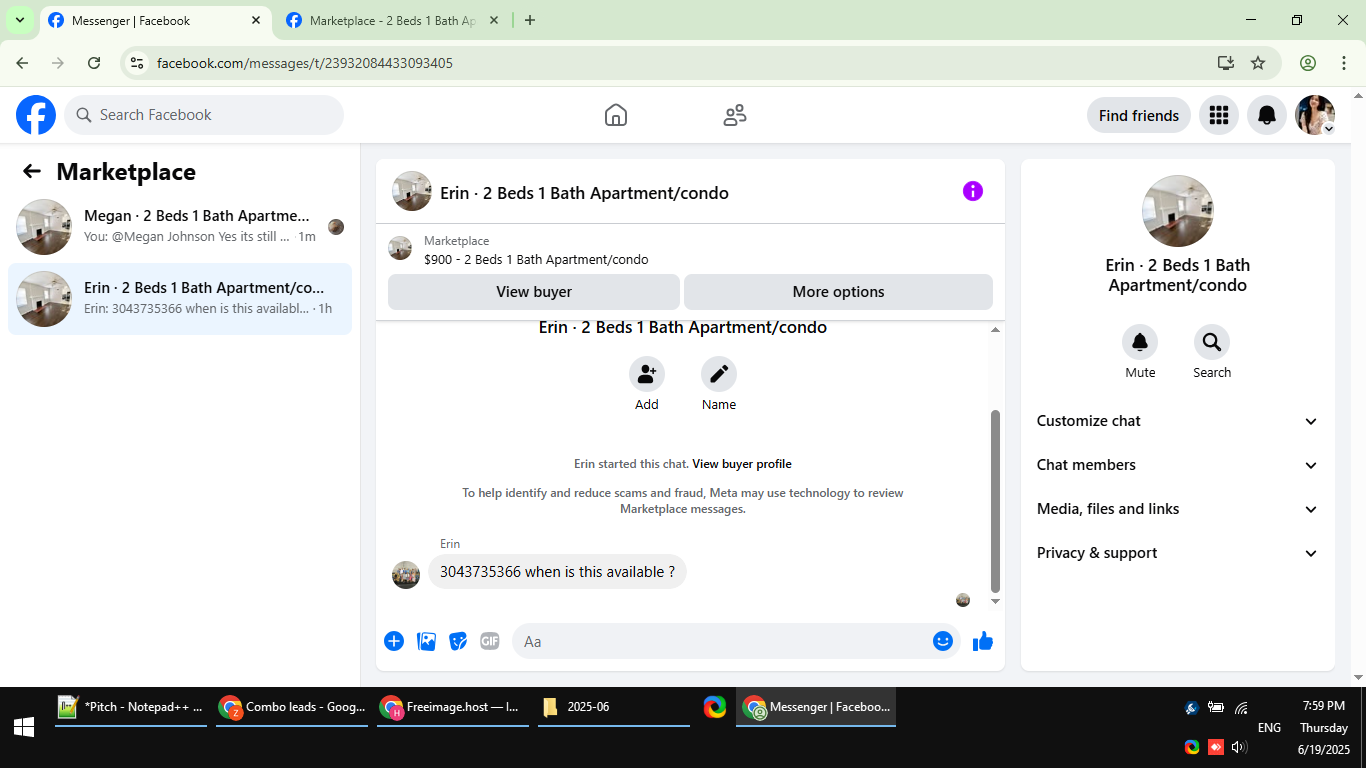
Task: Send a thumbs up like
Action: [983, 641]
